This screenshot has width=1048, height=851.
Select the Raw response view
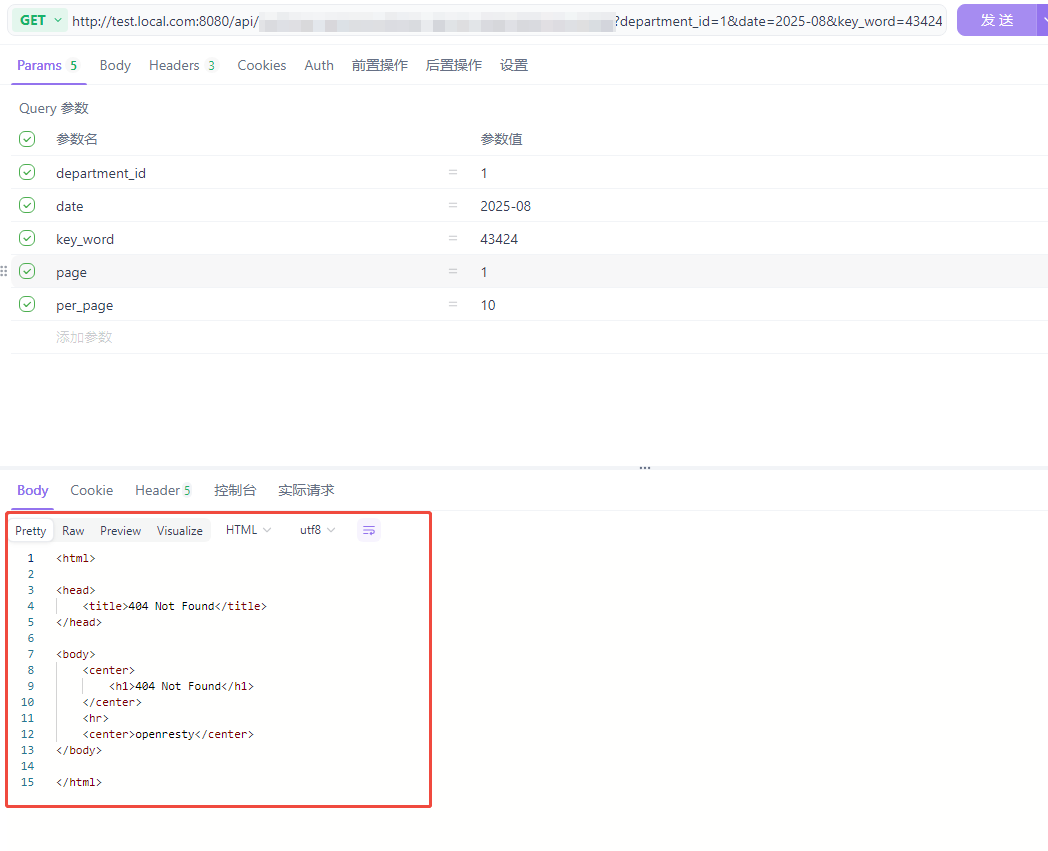click(73, 531)
